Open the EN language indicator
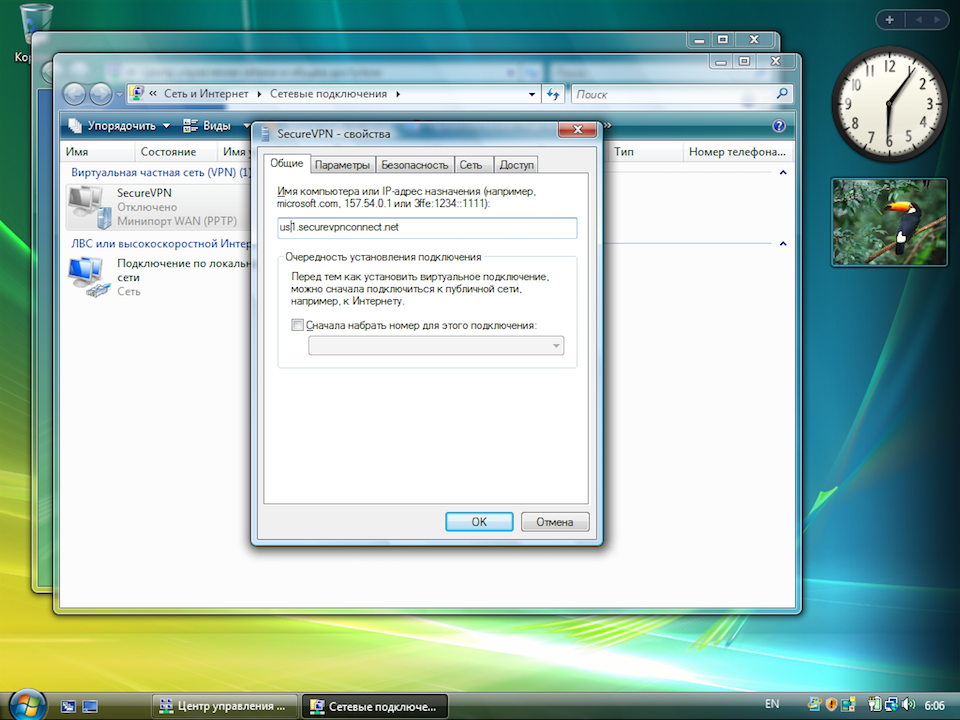 click(772, 704)
